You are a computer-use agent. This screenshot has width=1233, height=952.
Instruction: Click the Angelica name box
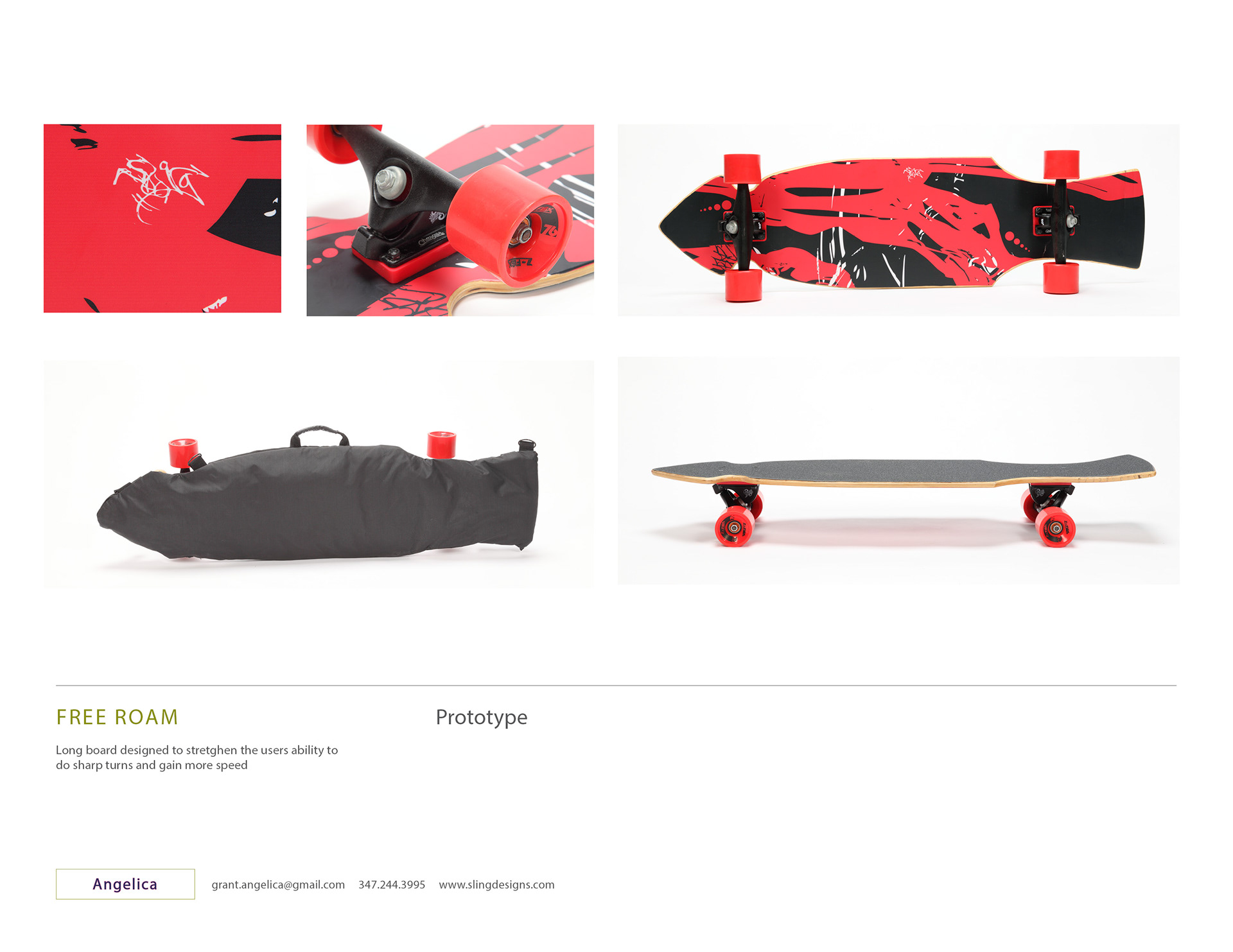tap(125, 884)
